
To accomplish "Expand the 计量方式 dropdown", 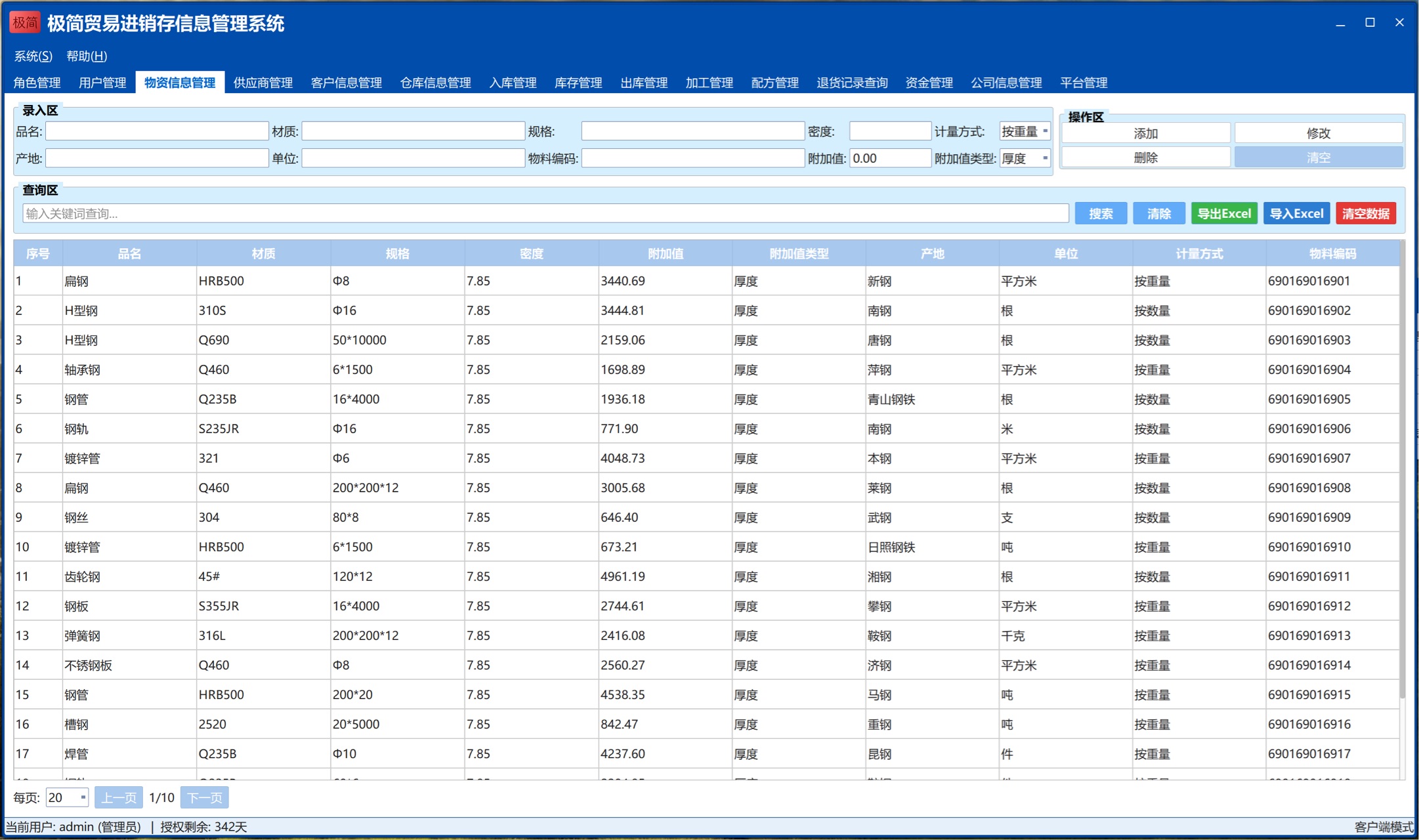I will tap(1025, 131).
